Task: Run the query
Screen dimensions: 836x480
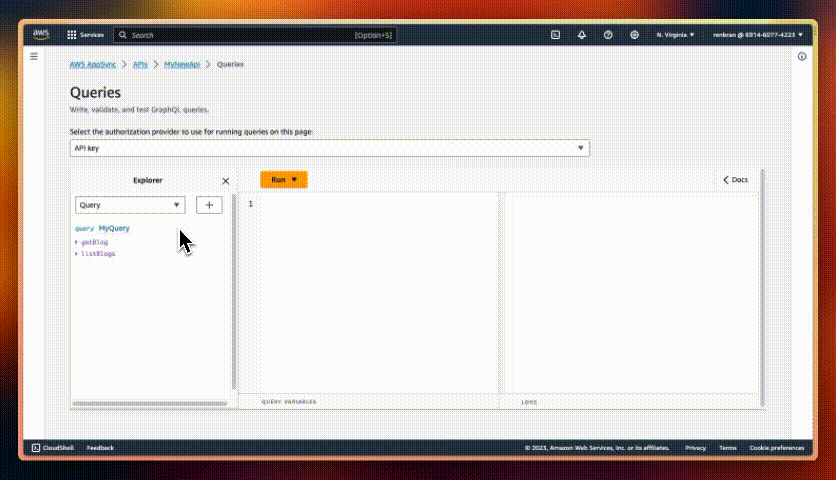Action: (x=284, y=180)
